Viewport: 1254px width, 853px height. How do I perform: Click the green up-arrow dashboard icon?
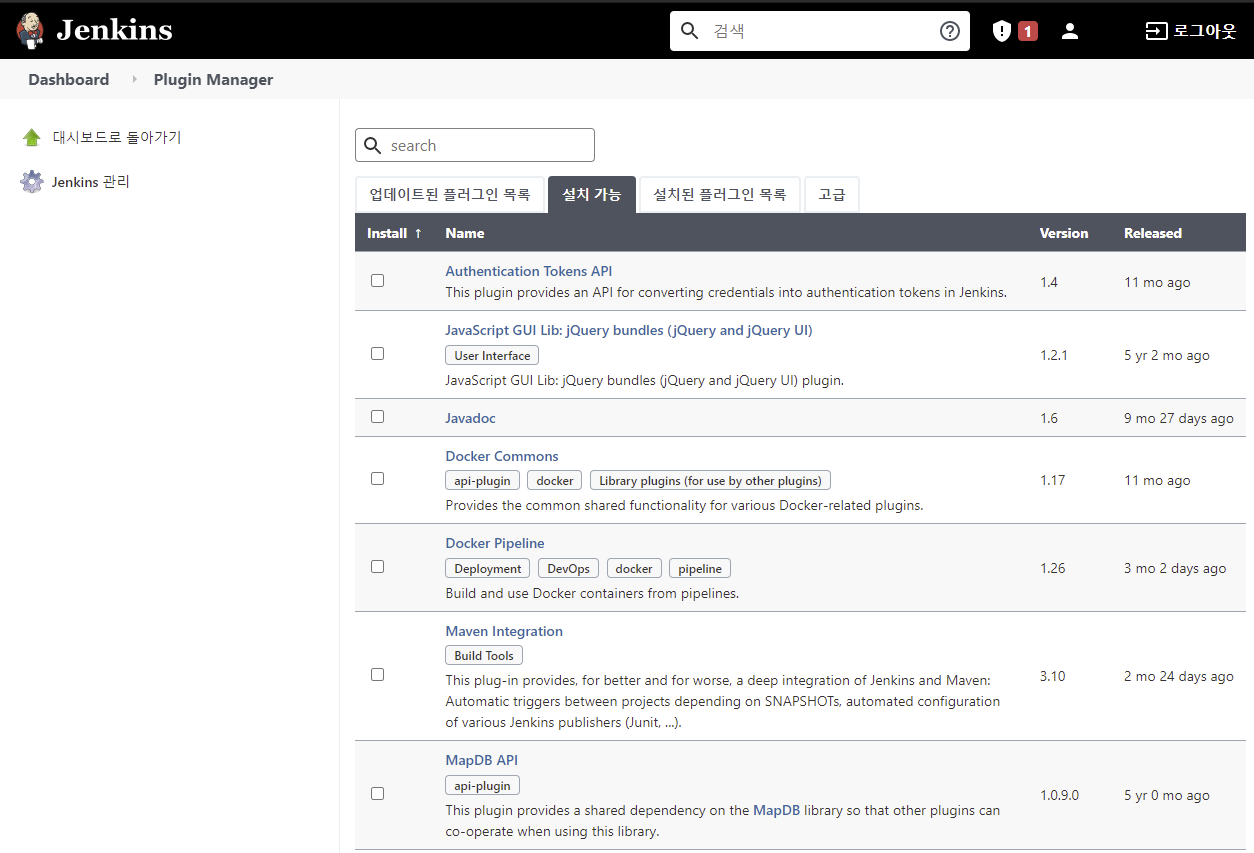pos(32,138)
